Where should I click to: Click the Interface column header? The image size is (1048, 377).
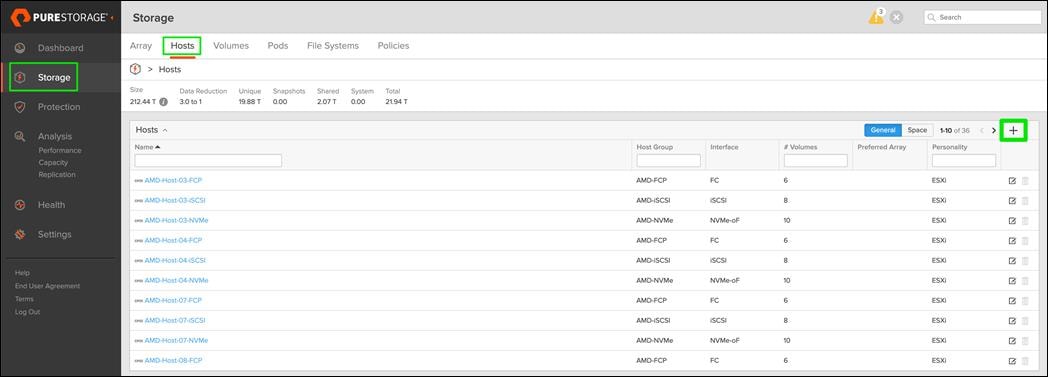[724, 147]
